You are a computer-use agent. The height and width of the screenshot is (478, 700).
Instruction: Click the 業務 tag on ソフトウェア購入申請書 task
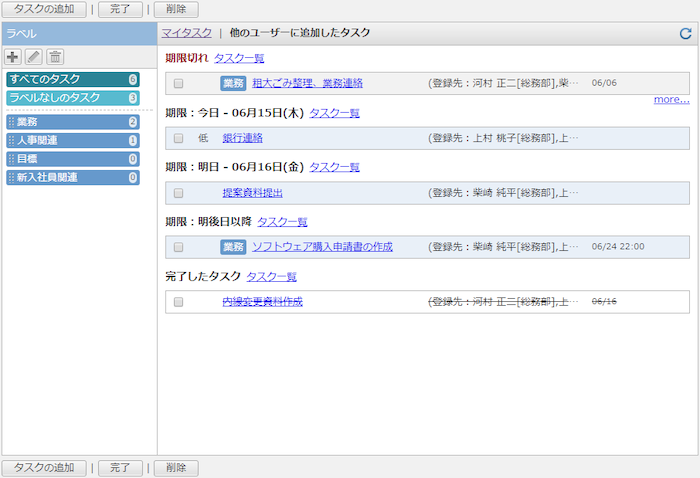233,247
